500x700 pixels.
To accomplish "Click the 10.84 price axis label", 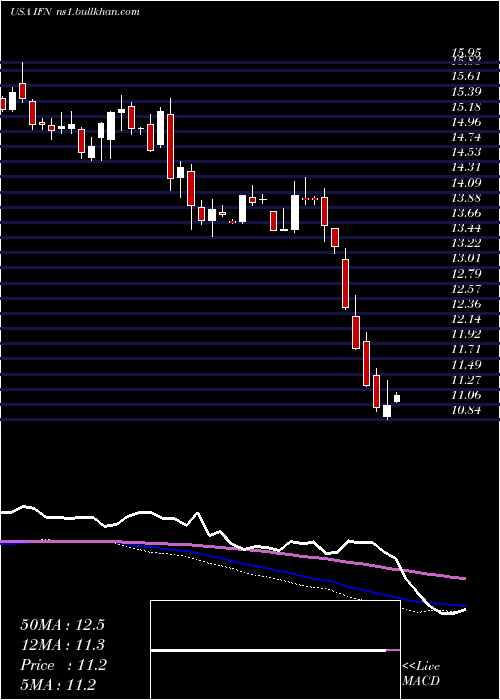I will tap(466, 410).
